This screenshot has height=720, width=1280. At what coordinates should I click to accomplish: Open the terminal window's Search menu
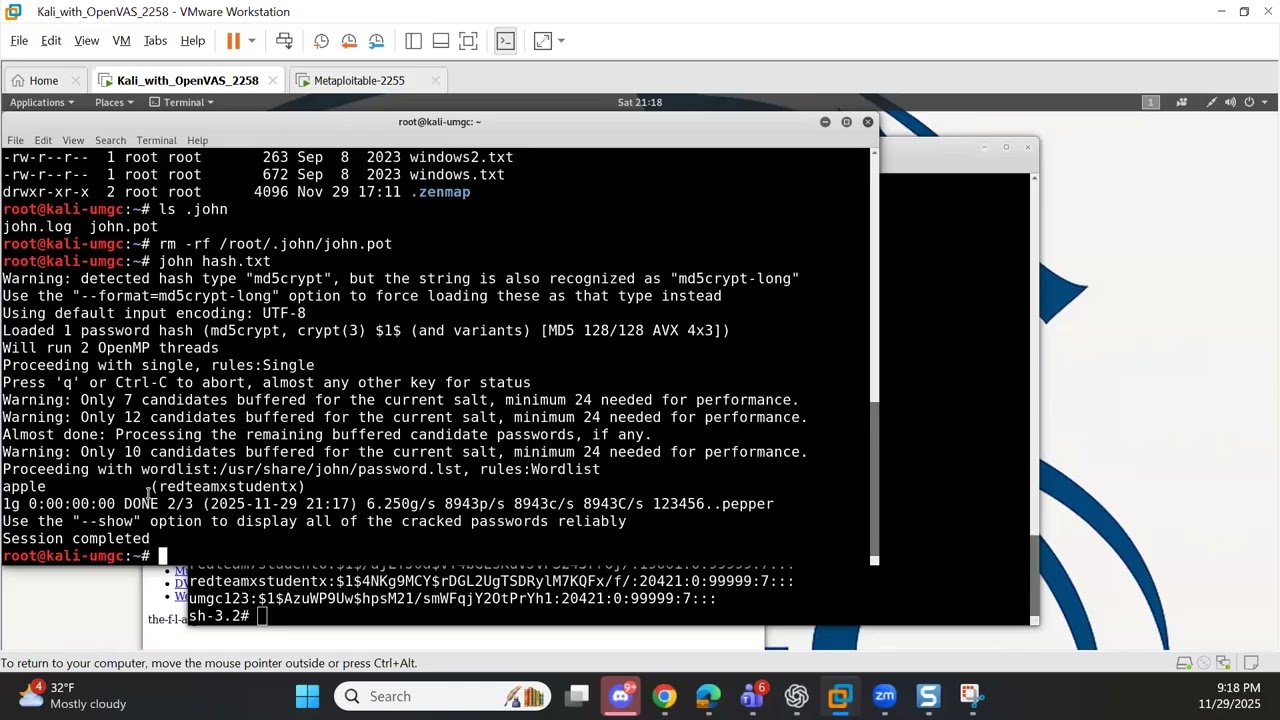110,140
